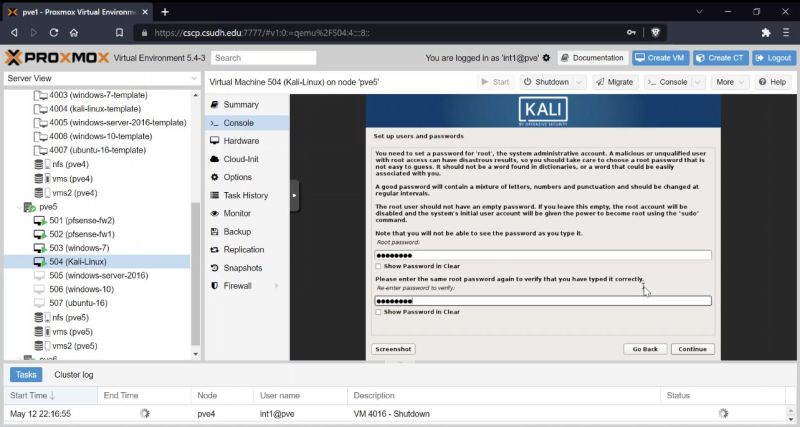Click the 4004 kali-linux-template icon
This screenshot has height=427, width=800.
click(x=40, y=109)
